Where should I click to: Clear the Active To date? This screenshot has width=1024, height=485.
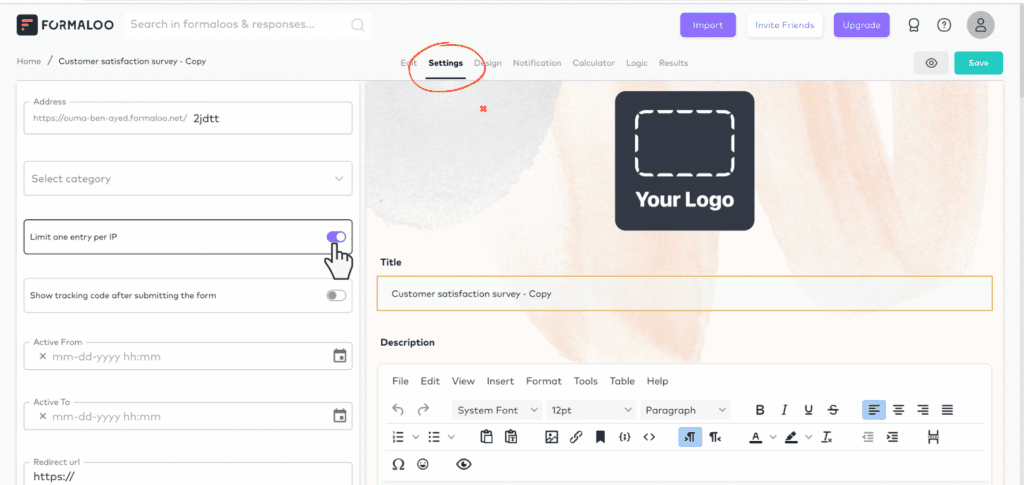42,416
